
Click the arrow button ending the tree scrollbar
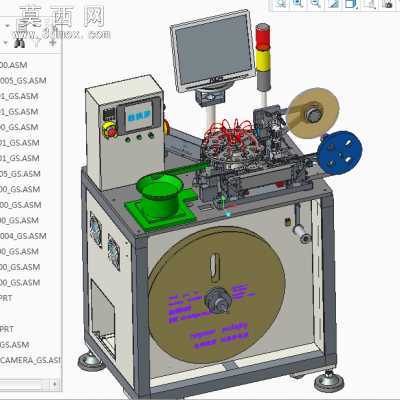pos(55,384)
